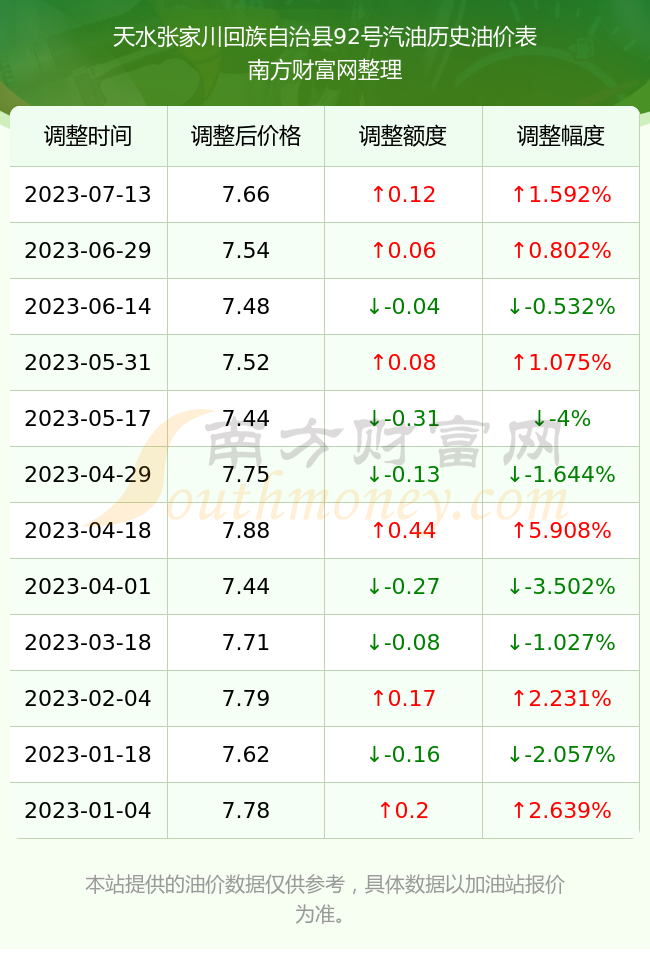Select the 调整额度 column header
This screenshot has width=650, height=980.
coord(403,136)
